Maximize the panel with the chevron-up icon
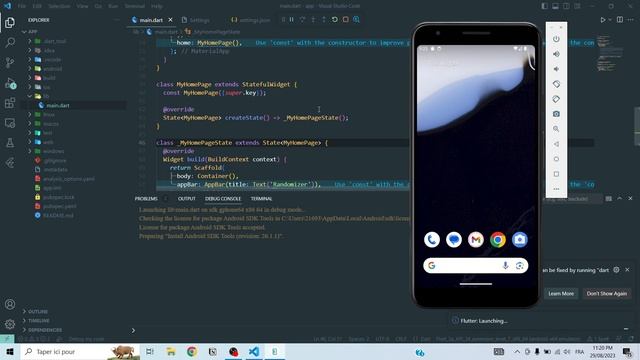This screenshot has height=360, width=640. point(620,198)
